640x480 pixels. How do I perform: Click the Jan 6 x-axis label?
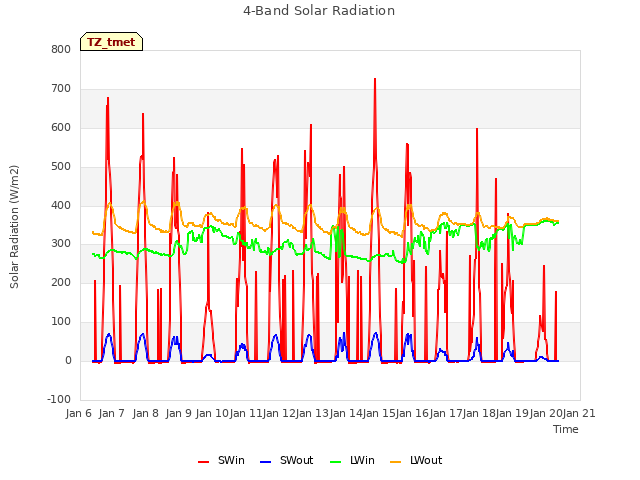click(x=78, y=413)
